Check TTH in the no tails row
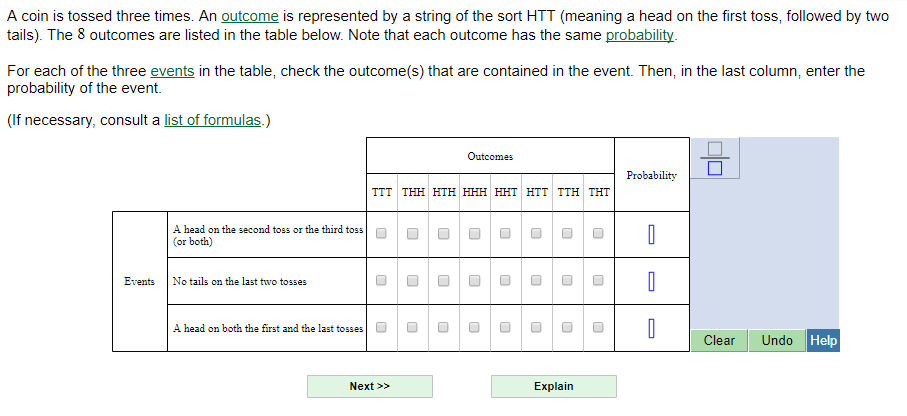 (x=567, y=281)
